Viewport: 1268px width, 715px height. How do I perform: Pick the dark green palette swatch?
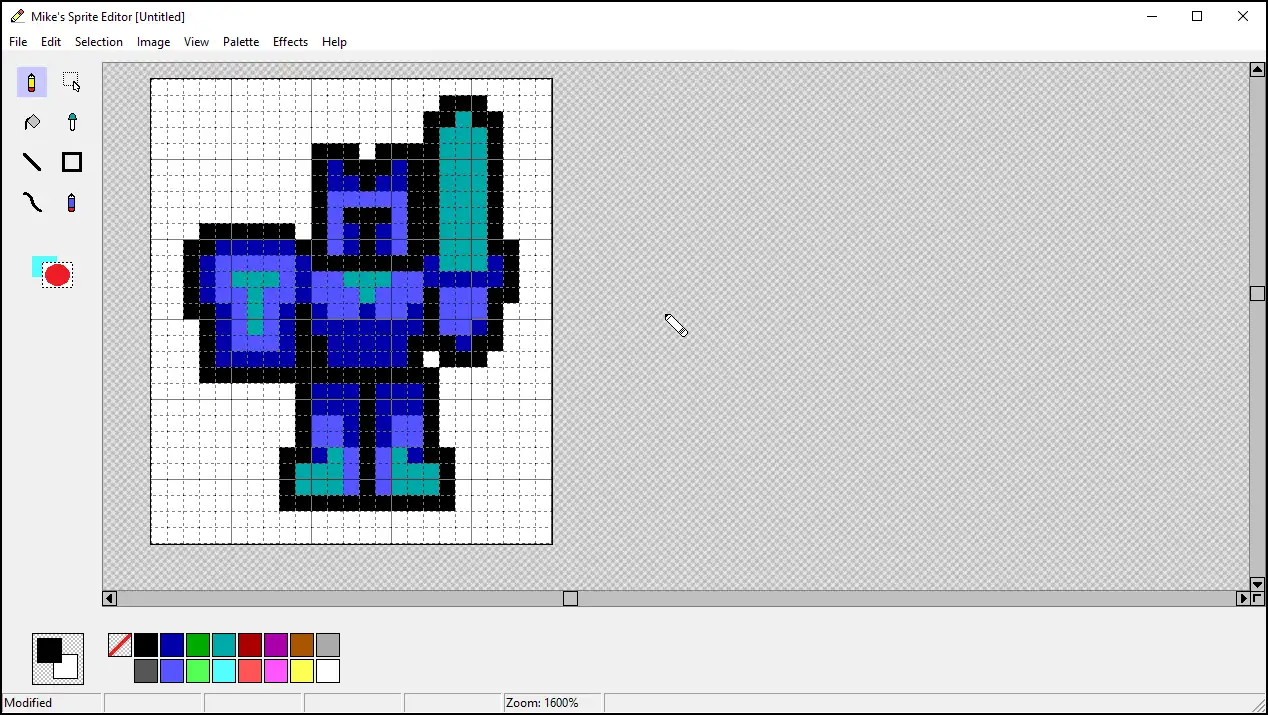(198, 645)
